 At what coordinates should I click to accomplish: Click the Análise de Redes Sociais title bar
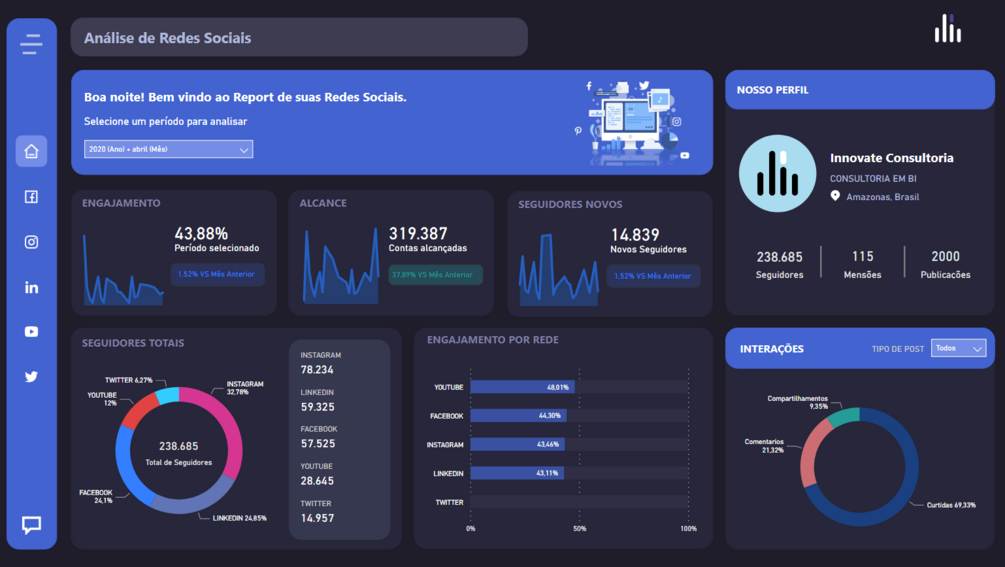[299, 38]
